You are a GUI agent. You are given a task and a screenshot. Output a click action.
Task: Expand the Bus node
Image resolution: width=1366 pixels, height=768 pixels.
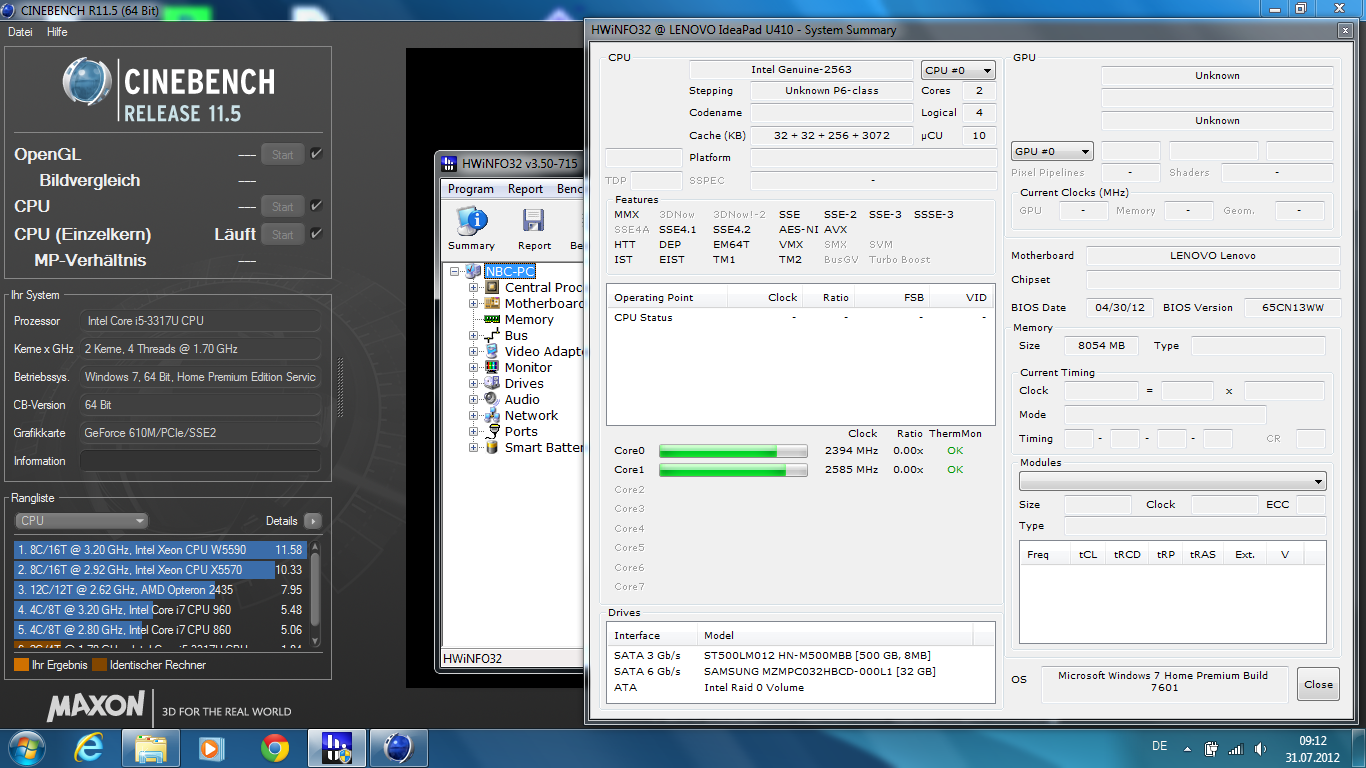(x=474, y=335)
